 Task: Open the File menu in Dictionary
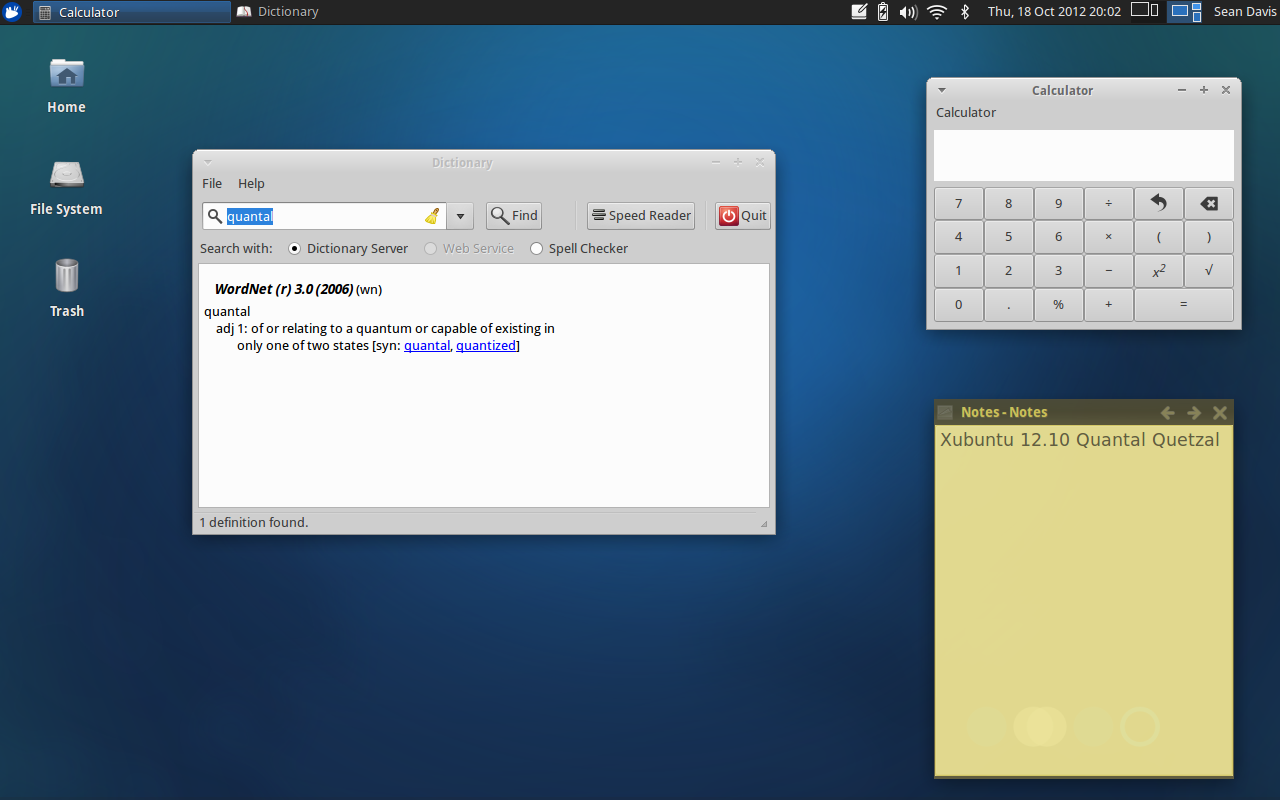211,183
